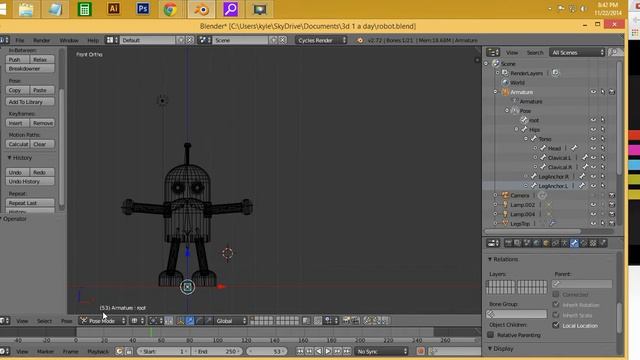Click the Copy pose button
Image resolution: width=640 pixels, height=360 pixels.
[18, 90]
